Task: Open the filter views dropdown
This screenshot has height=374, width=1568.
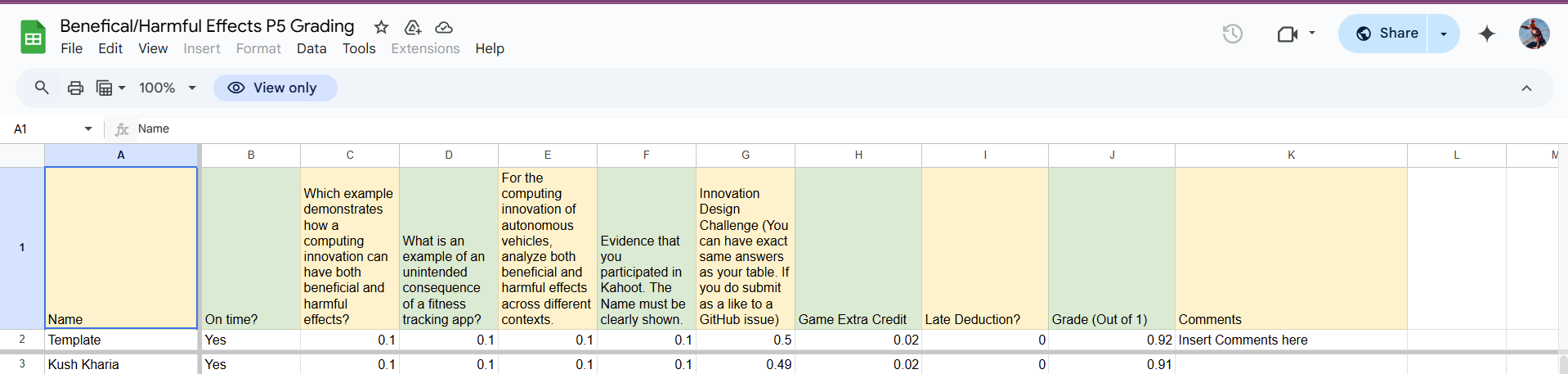Action: (x=111, y=88)
